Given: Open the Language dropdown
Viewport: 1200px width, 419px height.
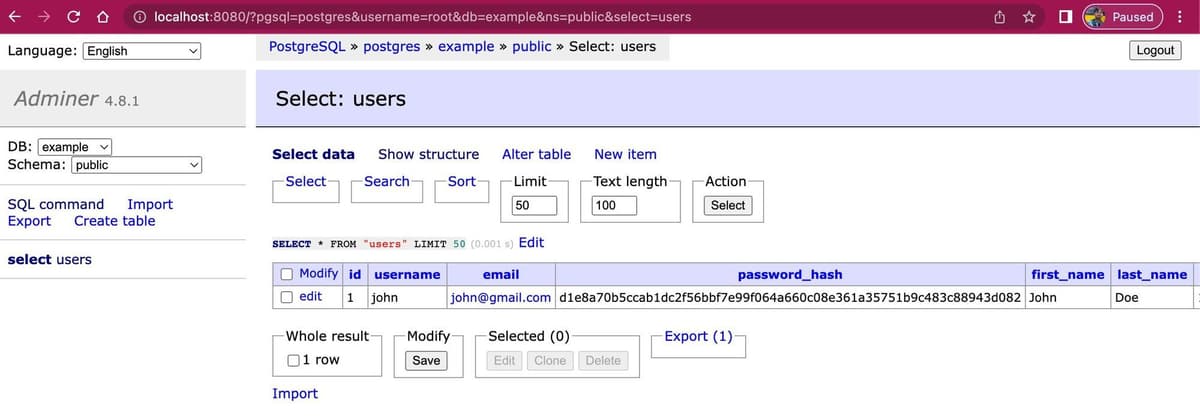Looking at the screenshot, I should [x=142, y=51].
